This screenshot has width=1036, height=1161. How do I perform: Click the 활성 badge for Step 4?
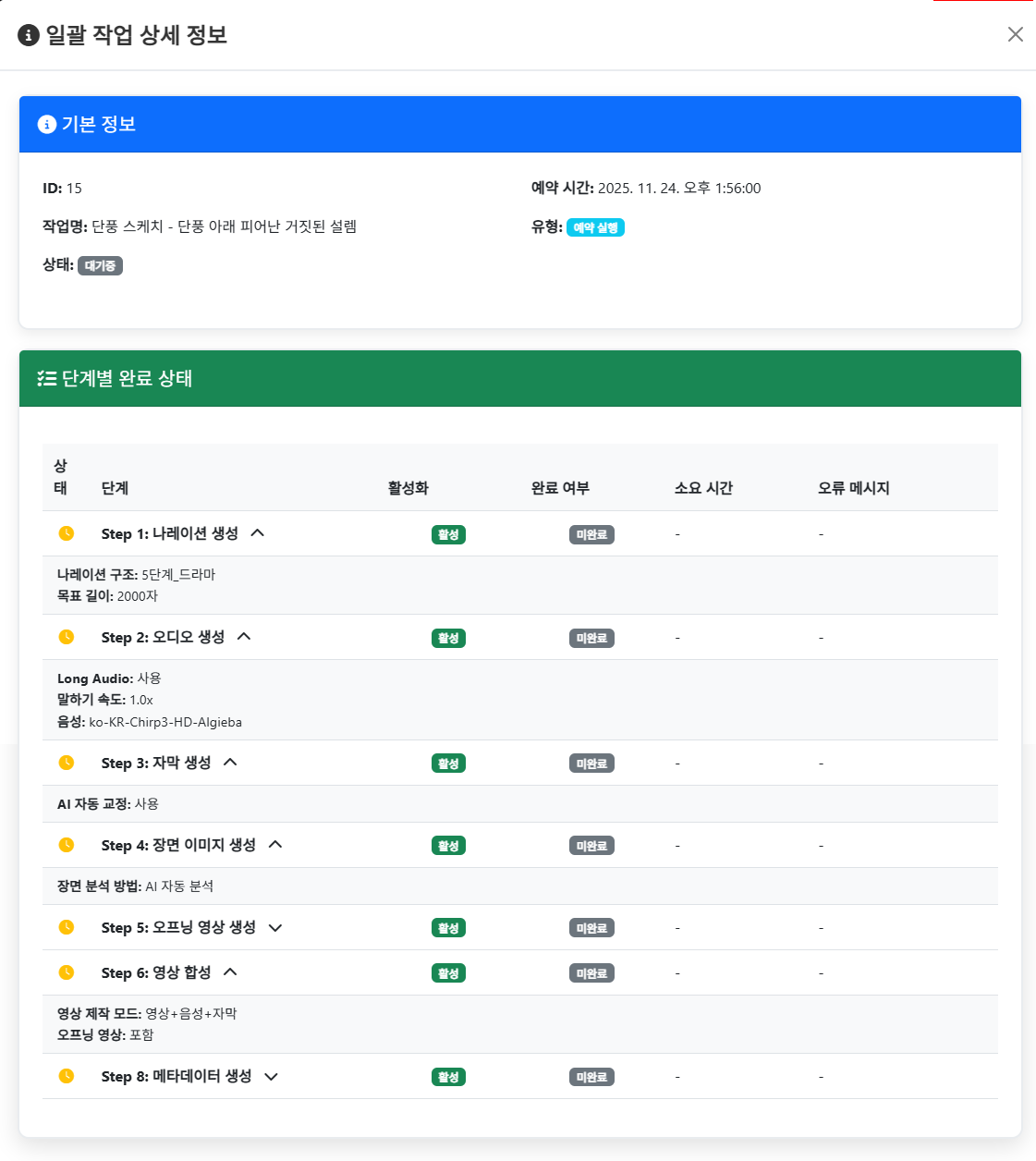448,846
